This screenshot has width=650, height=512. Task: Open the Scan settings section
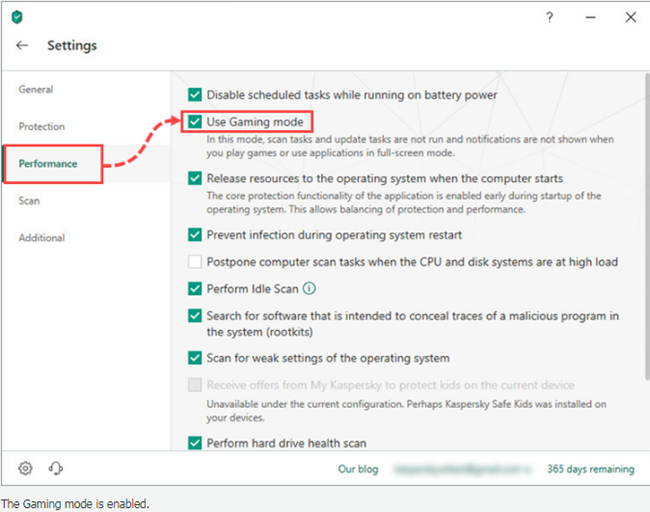tap(29, 201)
